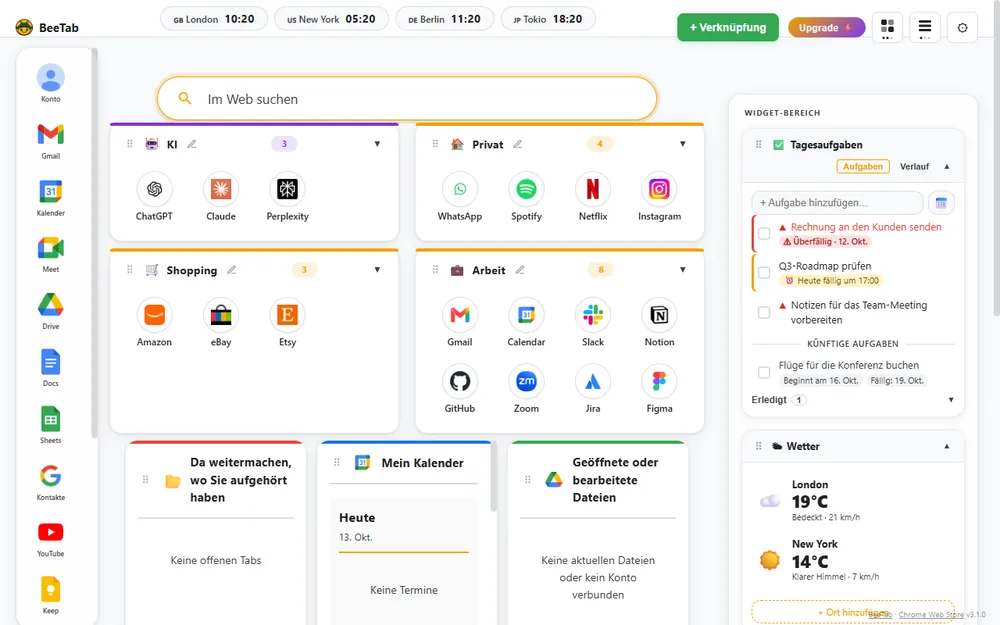Collapse the Privat group arrow

coord(682,144)
